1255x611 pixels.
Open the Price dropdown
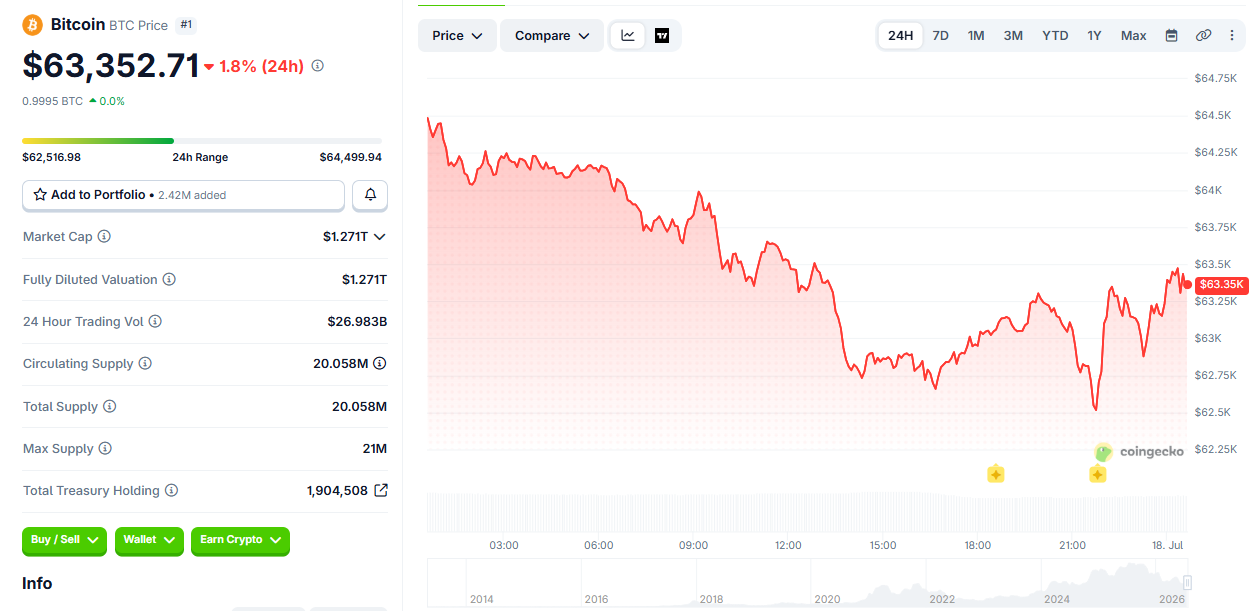pos(457,36)
